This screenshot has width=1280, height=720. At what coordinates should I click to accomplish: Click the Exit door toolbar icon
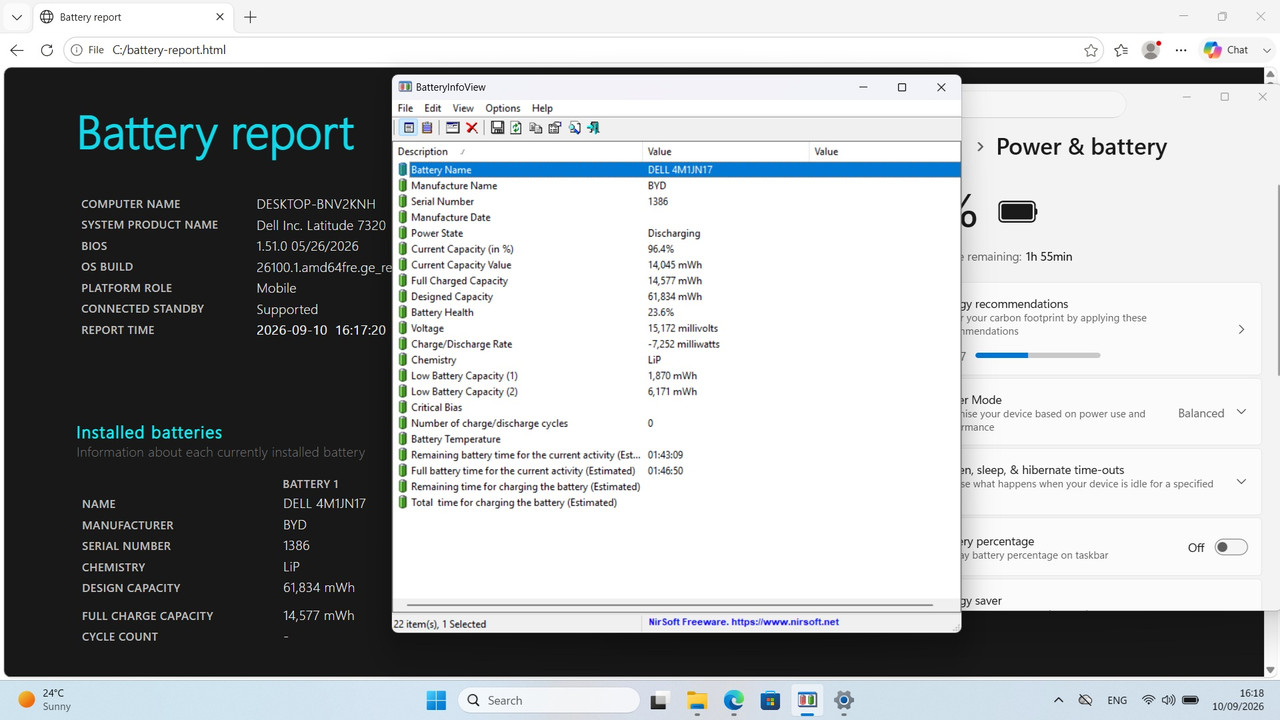click(x=593, y=128)
